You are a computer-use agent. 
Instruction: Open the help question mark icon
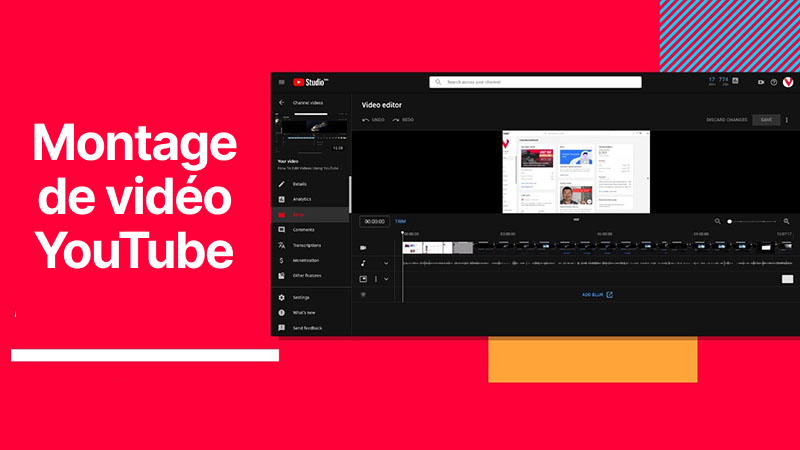(774, 82)
